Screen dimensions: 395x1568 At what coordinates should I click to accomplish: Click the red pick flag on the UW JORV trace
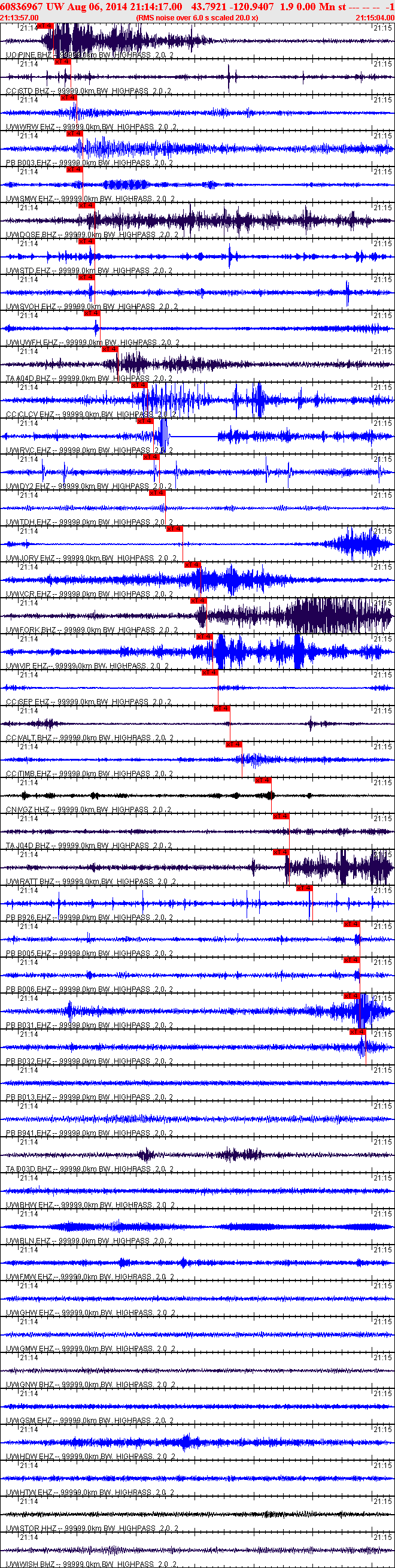click(x=174, y=528)
